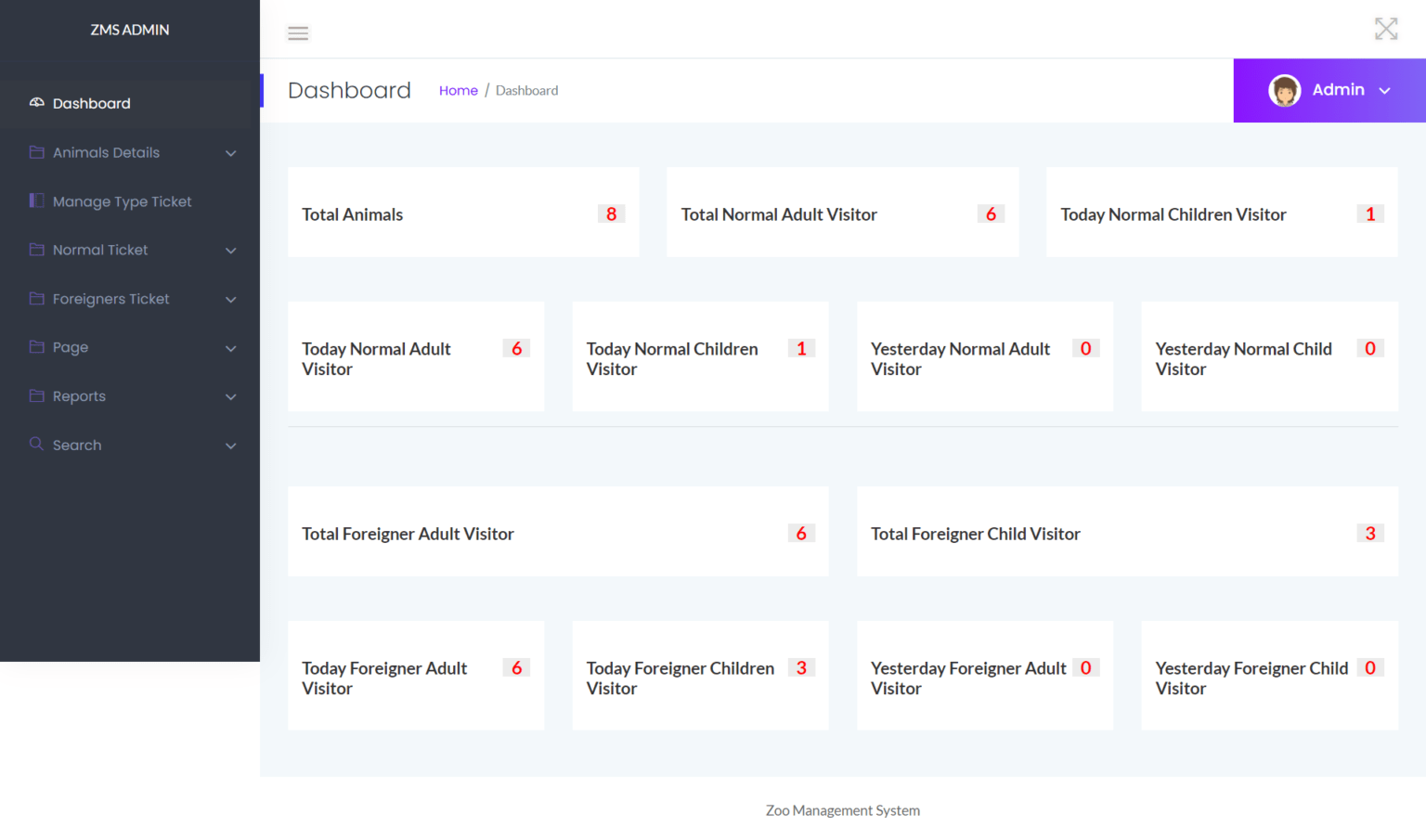Open the Admin dropdown menu
1426x840 pixels.
pyautogui.click(x=1385, y=90)
